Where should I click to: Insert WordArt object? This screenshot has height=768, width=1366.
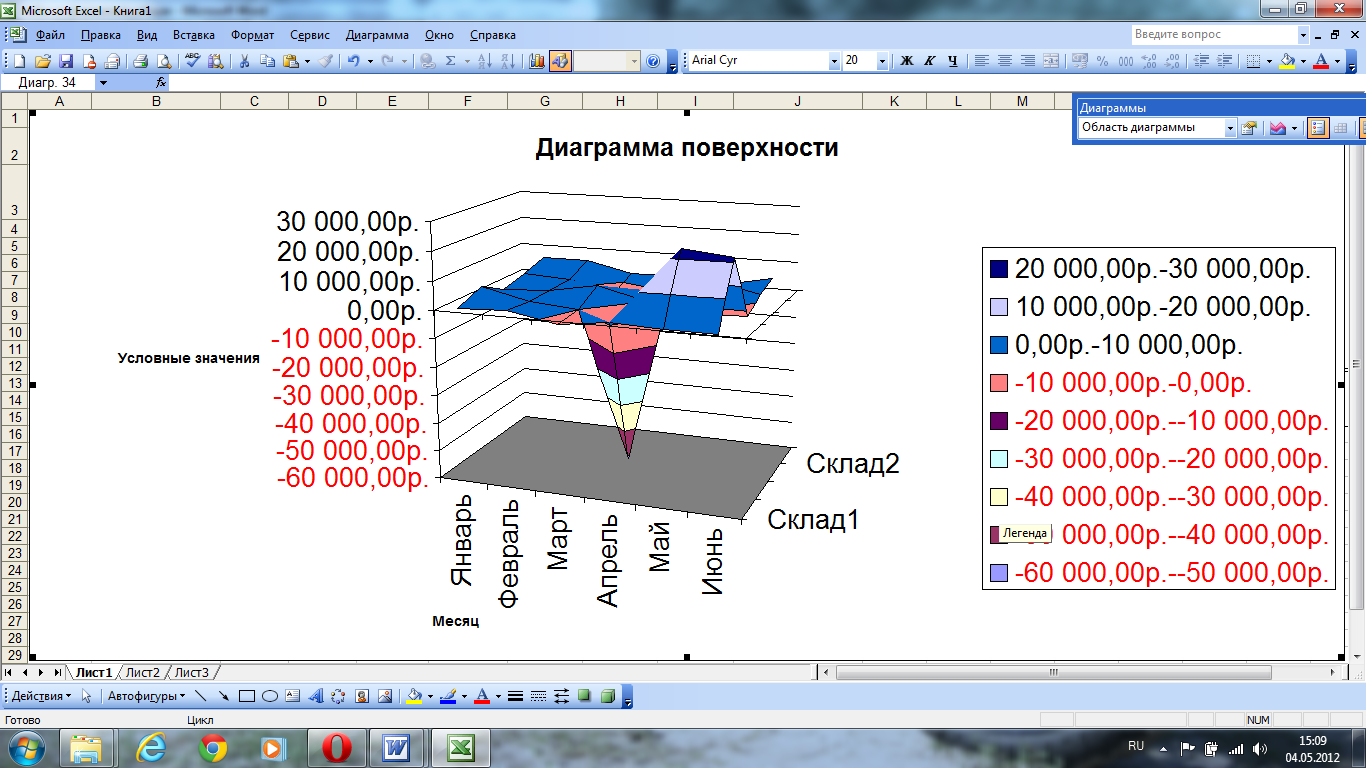[x=315, y=696]
